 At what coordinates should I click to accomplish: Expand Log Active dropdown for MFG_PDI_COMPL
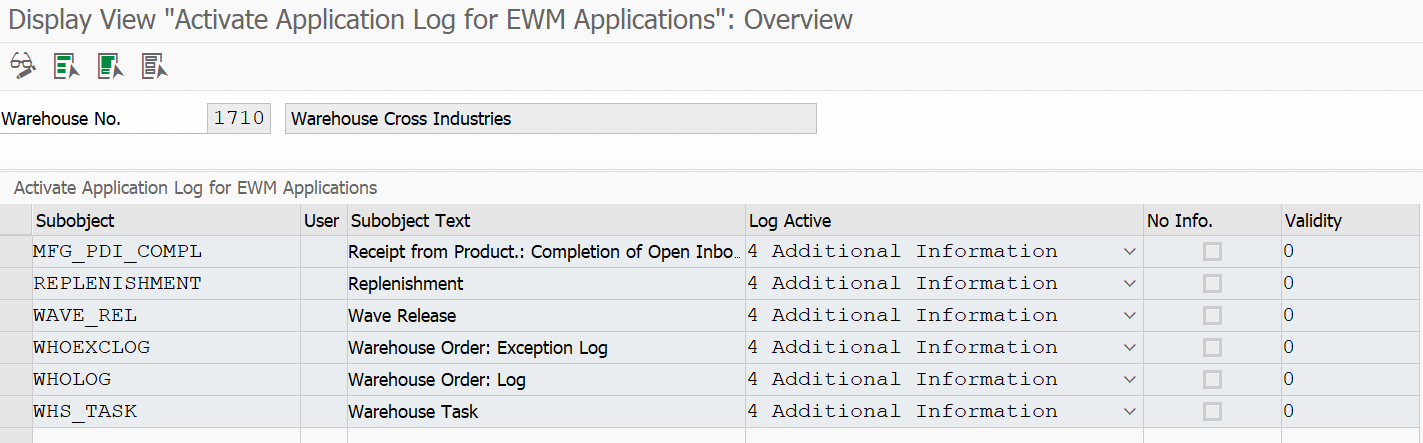click(1129, 252)
